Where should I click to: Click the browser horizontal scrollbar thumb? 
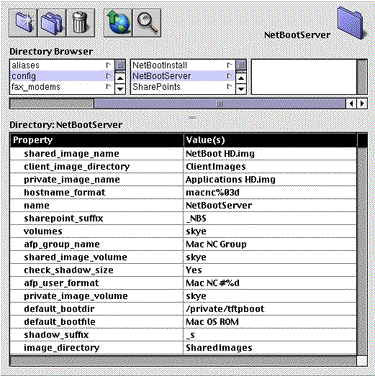220,104
